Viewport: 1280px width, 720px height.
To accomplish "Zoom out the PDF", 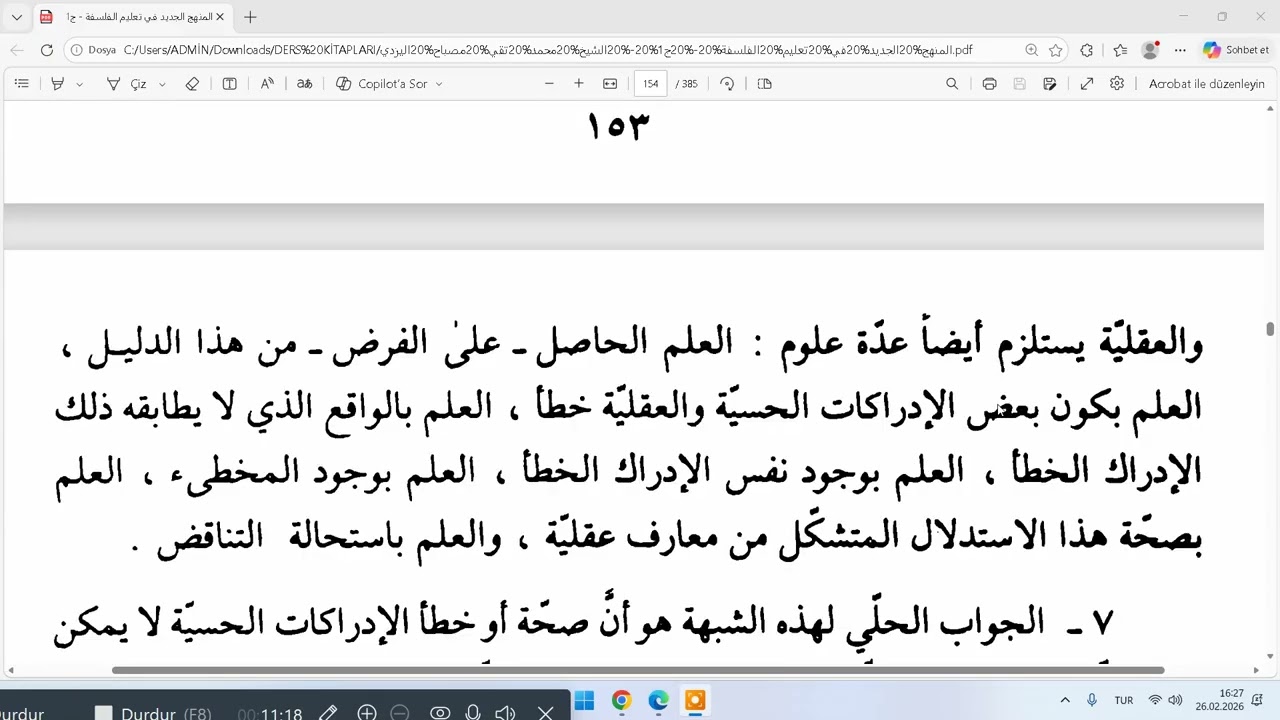I will [x=549, y=84].
